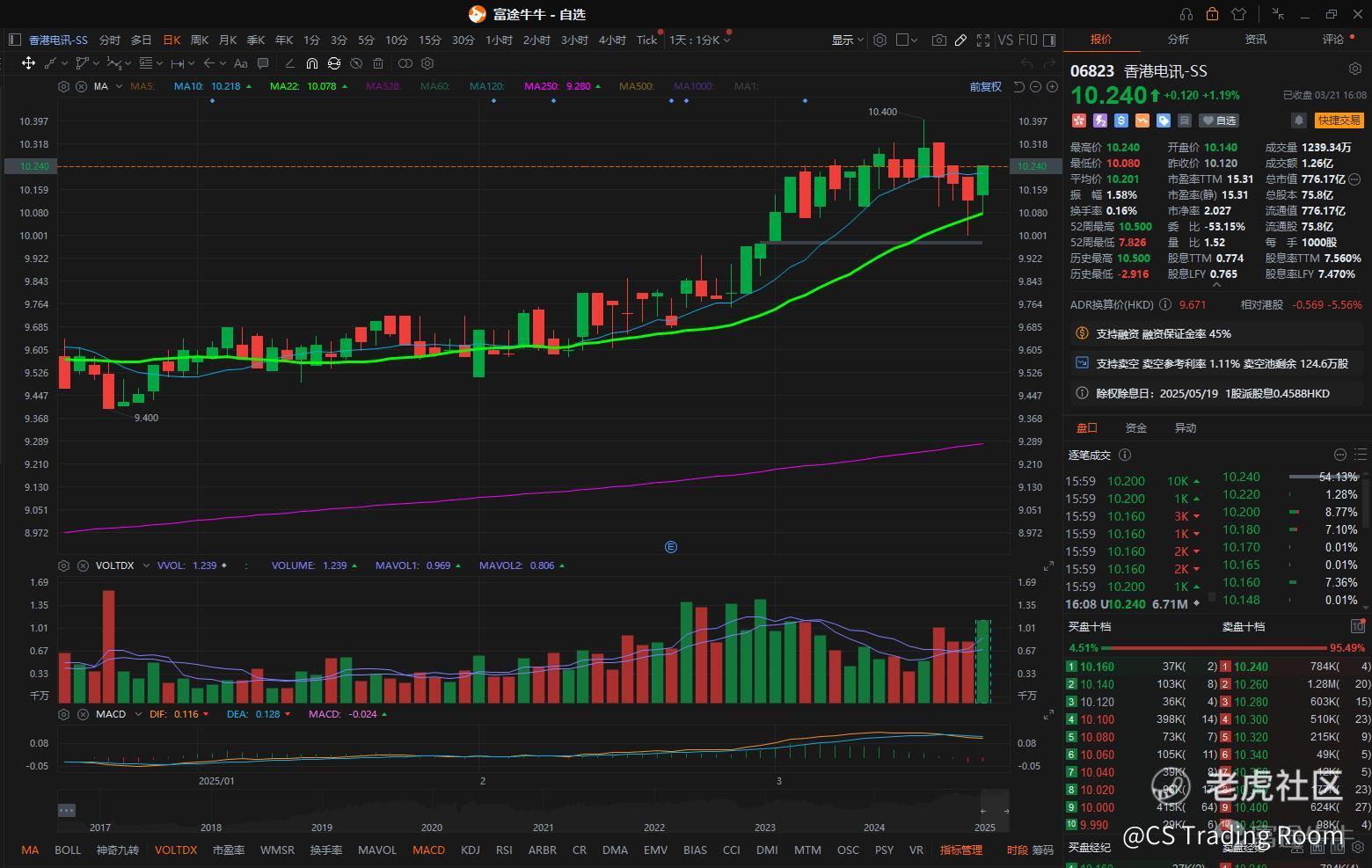Expand the MACD indicator dropdown
The width and height of the screenshot is (1372, 868).
click(139, 714)
